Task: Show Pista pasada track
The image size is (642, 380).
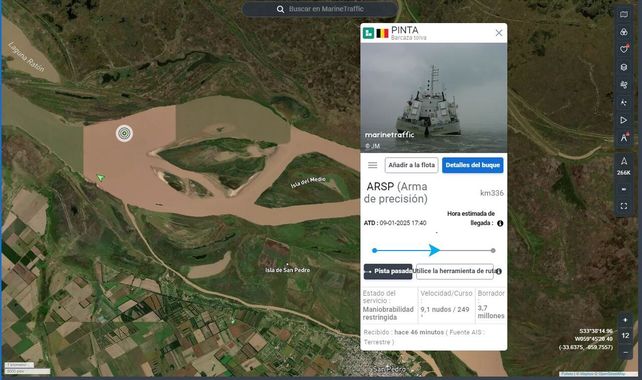Action: click(x=388, y=271)
